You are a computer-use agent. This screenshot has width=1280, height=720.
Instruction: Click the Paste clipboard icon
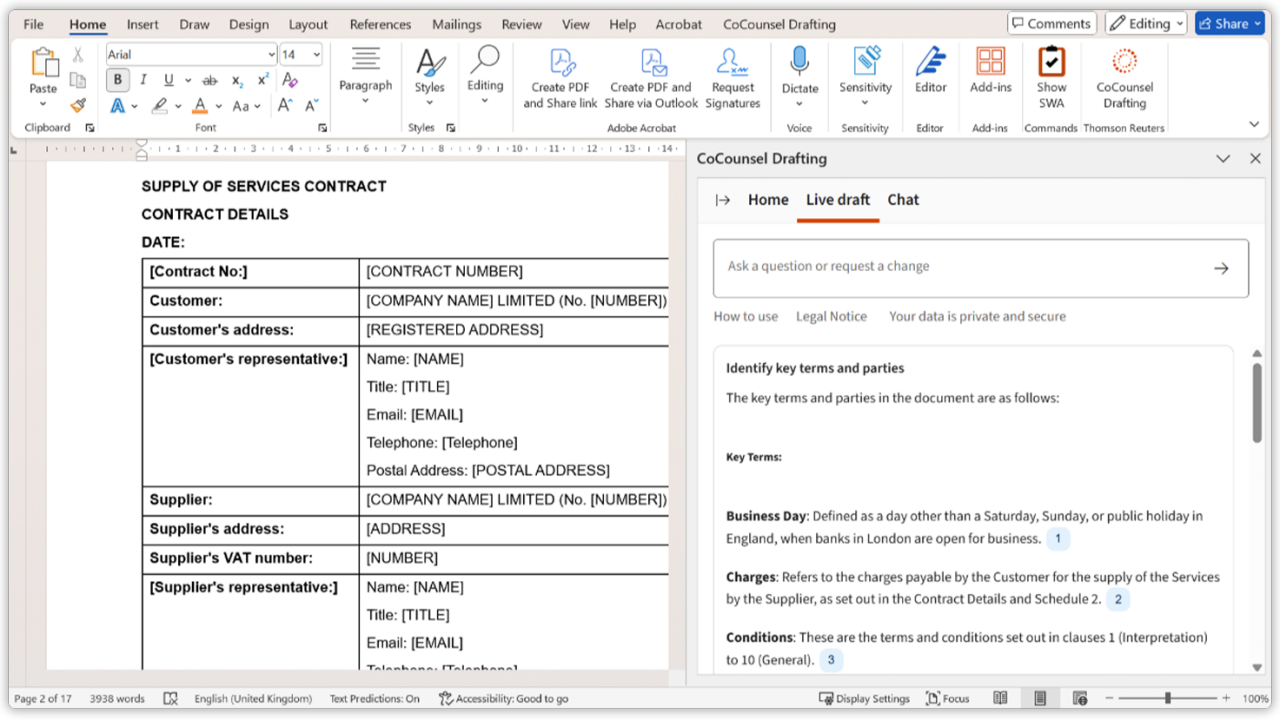pyautogui.click(x=43, y=63)
